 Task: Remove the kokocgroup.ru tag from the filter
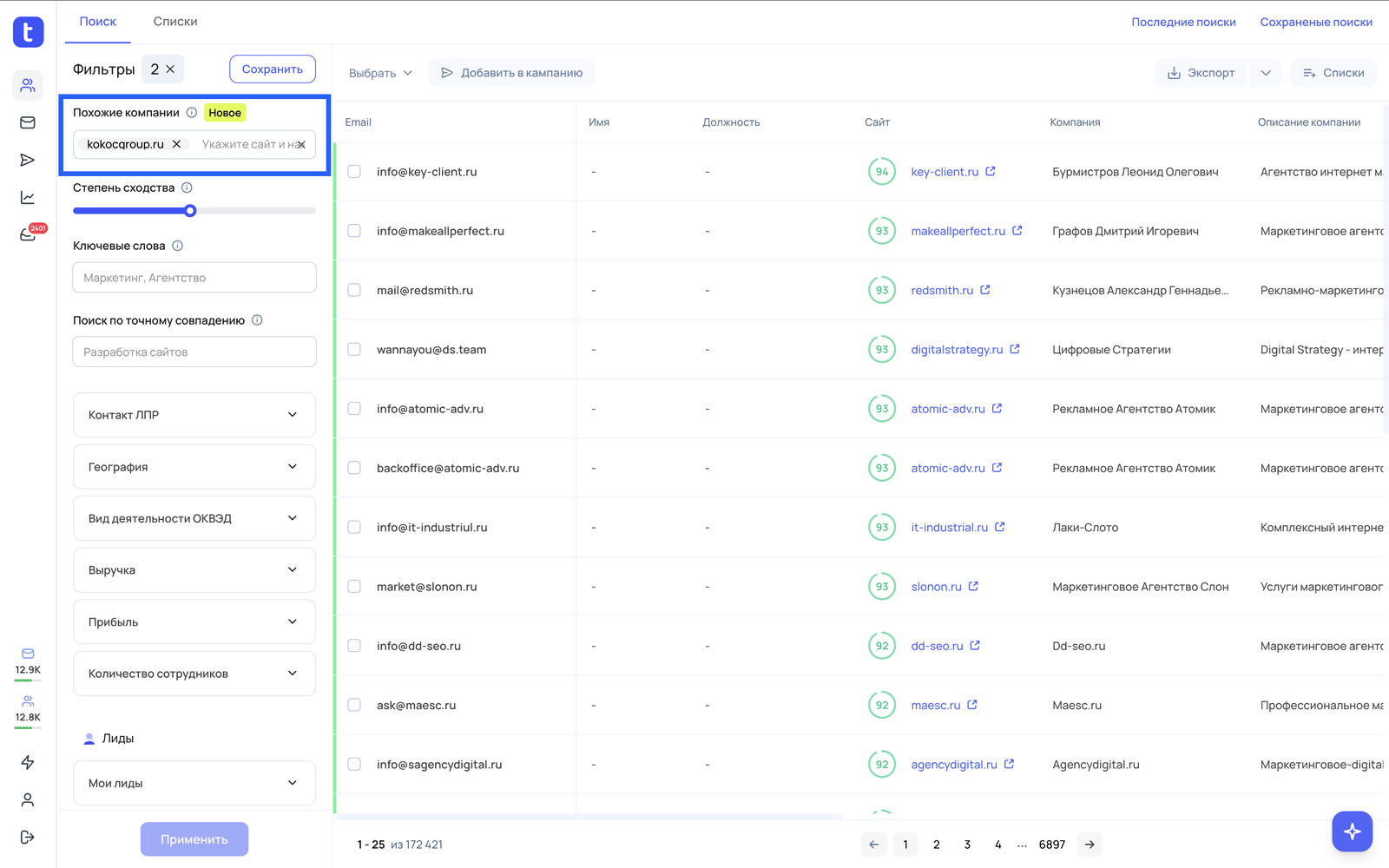click(x=177, y=144)
